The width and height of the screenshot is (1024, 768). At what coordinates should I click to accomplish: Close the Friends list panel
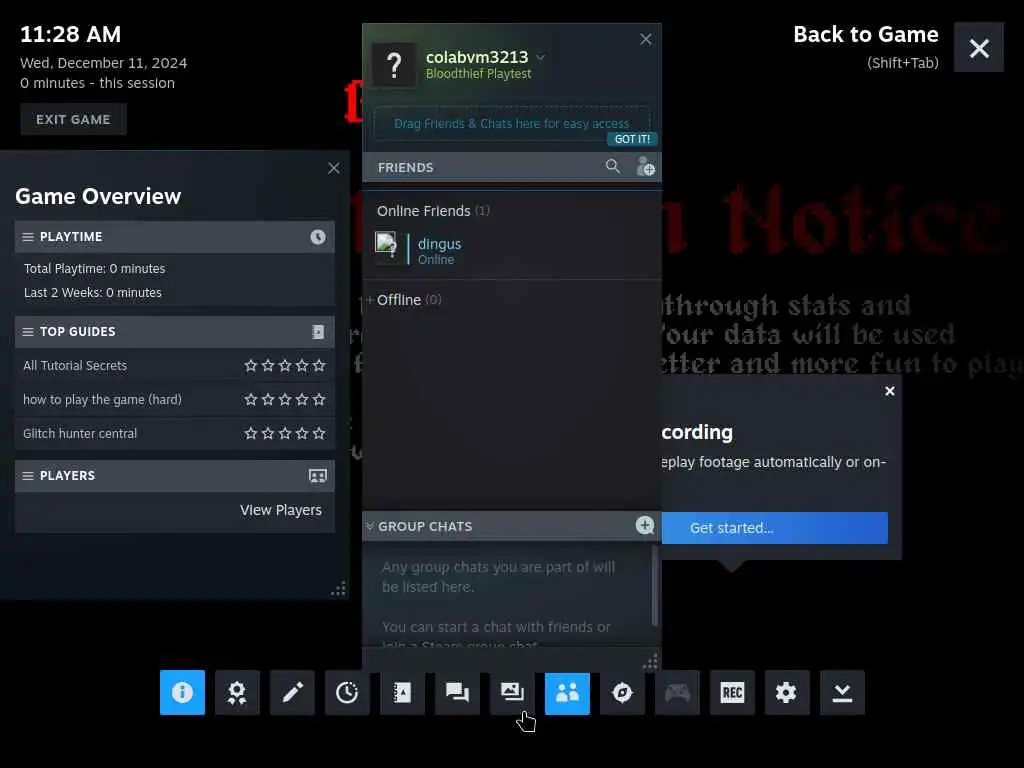[646, 39]
